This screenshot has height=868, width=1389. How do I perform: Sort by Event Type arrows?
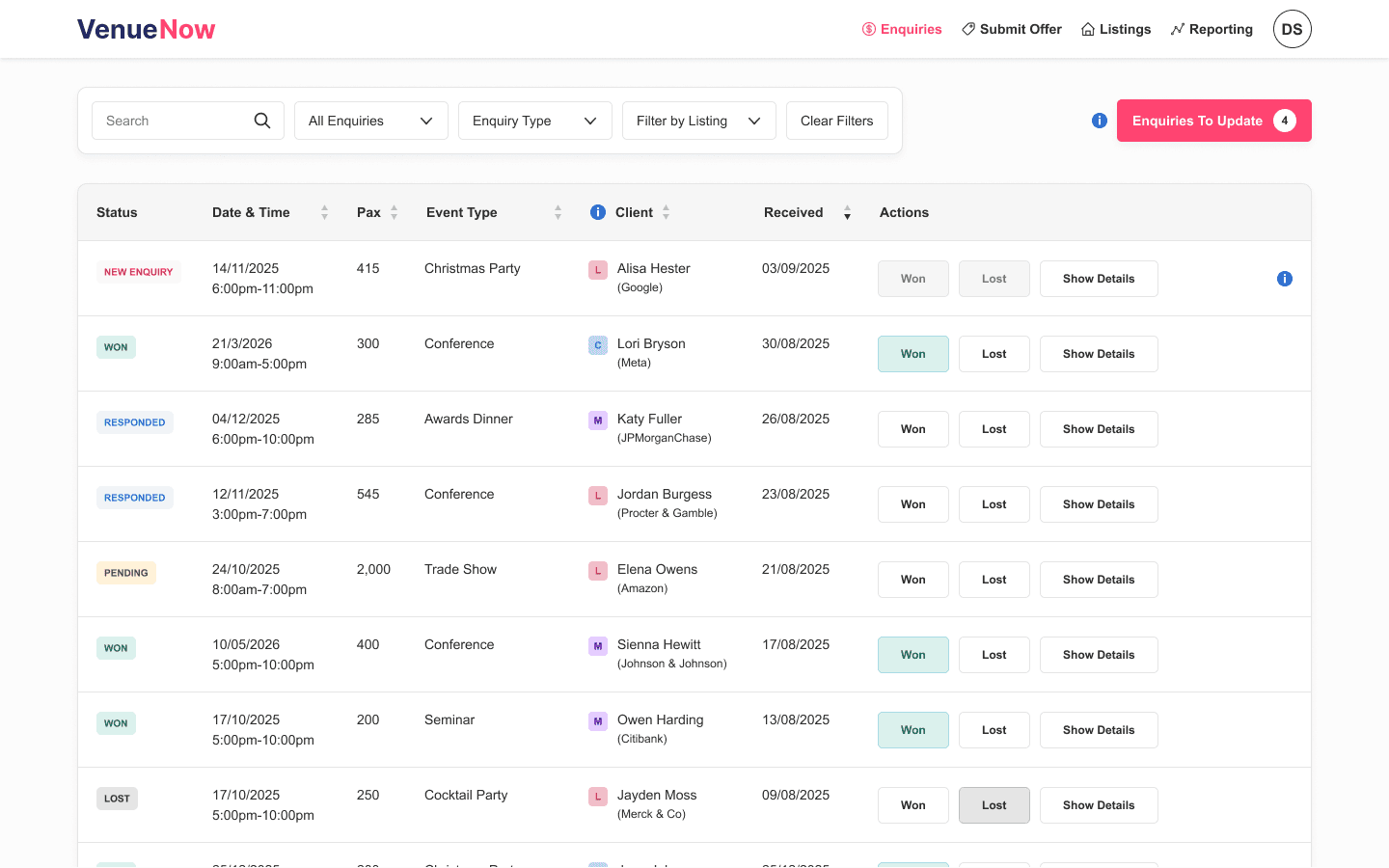[x=558, y=212]
